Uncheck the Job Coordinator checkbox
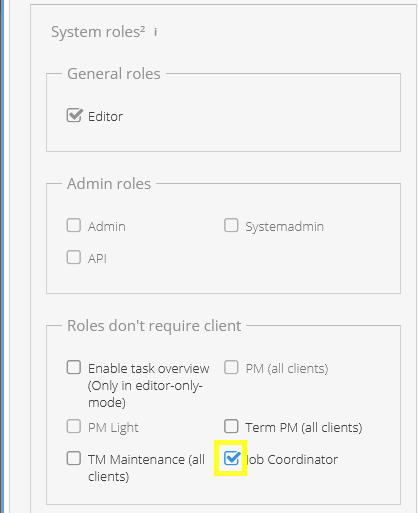This screenshot has height=513, width=418. pyautogui.click(x=231, y=458)
